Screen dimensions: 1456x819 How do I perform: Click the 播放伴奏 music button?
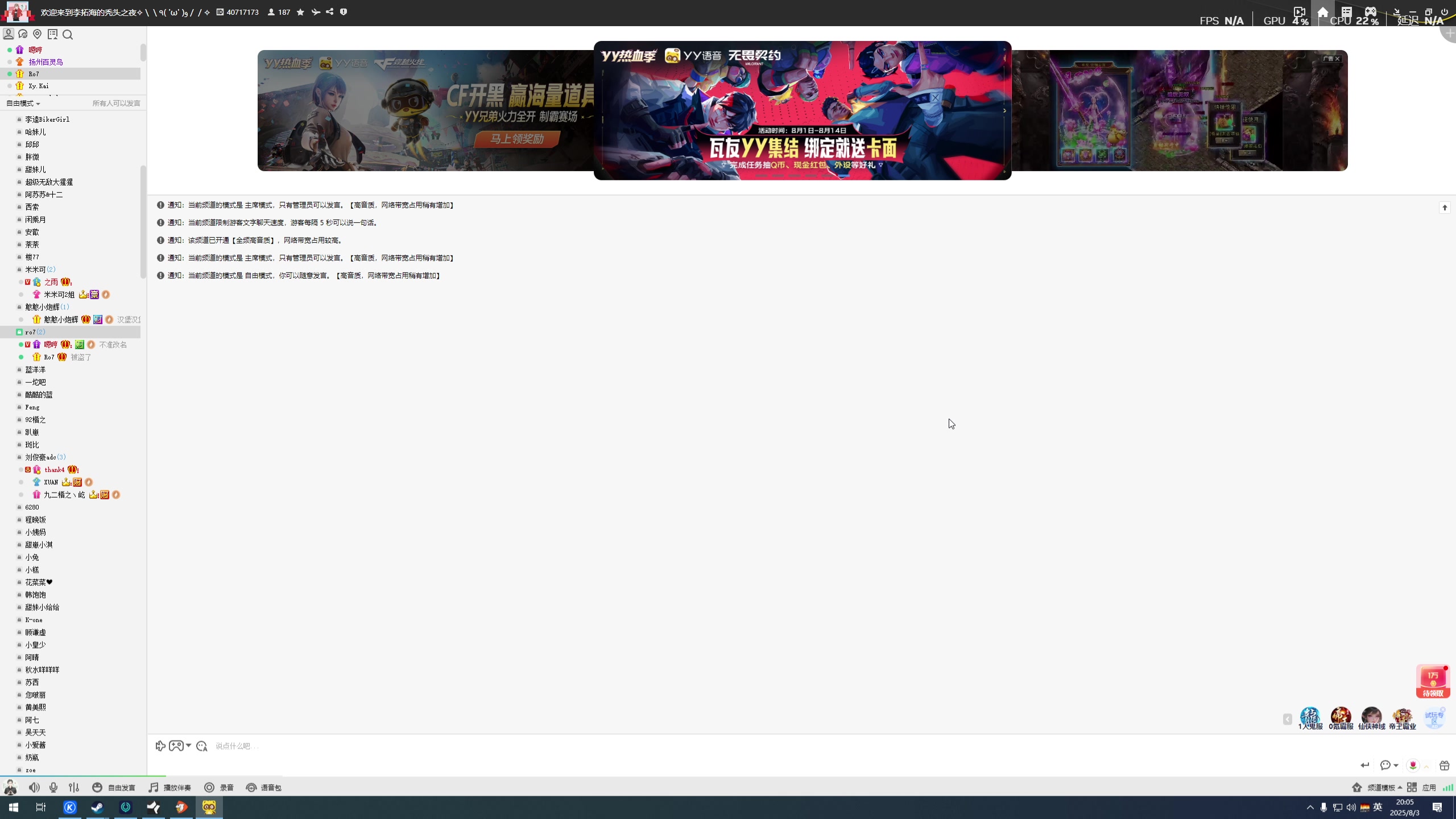tap(169, 787)
